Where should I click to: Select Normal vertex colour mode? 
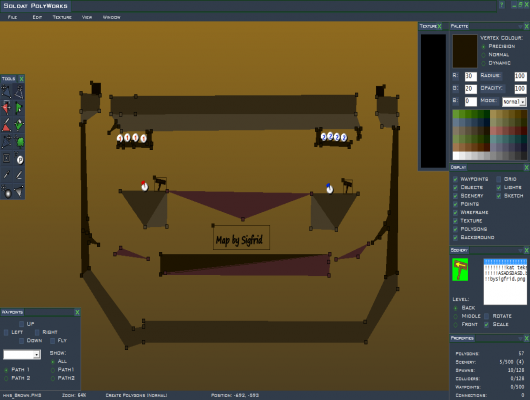coord(483,55)
